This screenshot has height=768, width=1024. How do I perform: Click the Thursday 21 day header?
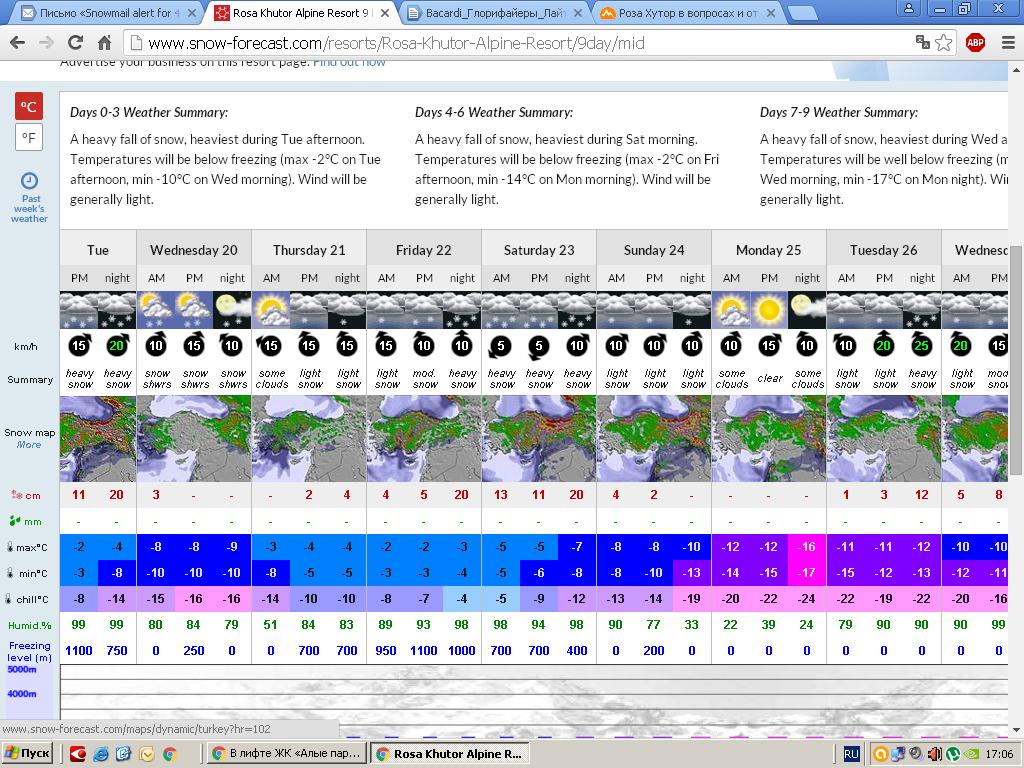pyautogui.click(x=309, y=250)
